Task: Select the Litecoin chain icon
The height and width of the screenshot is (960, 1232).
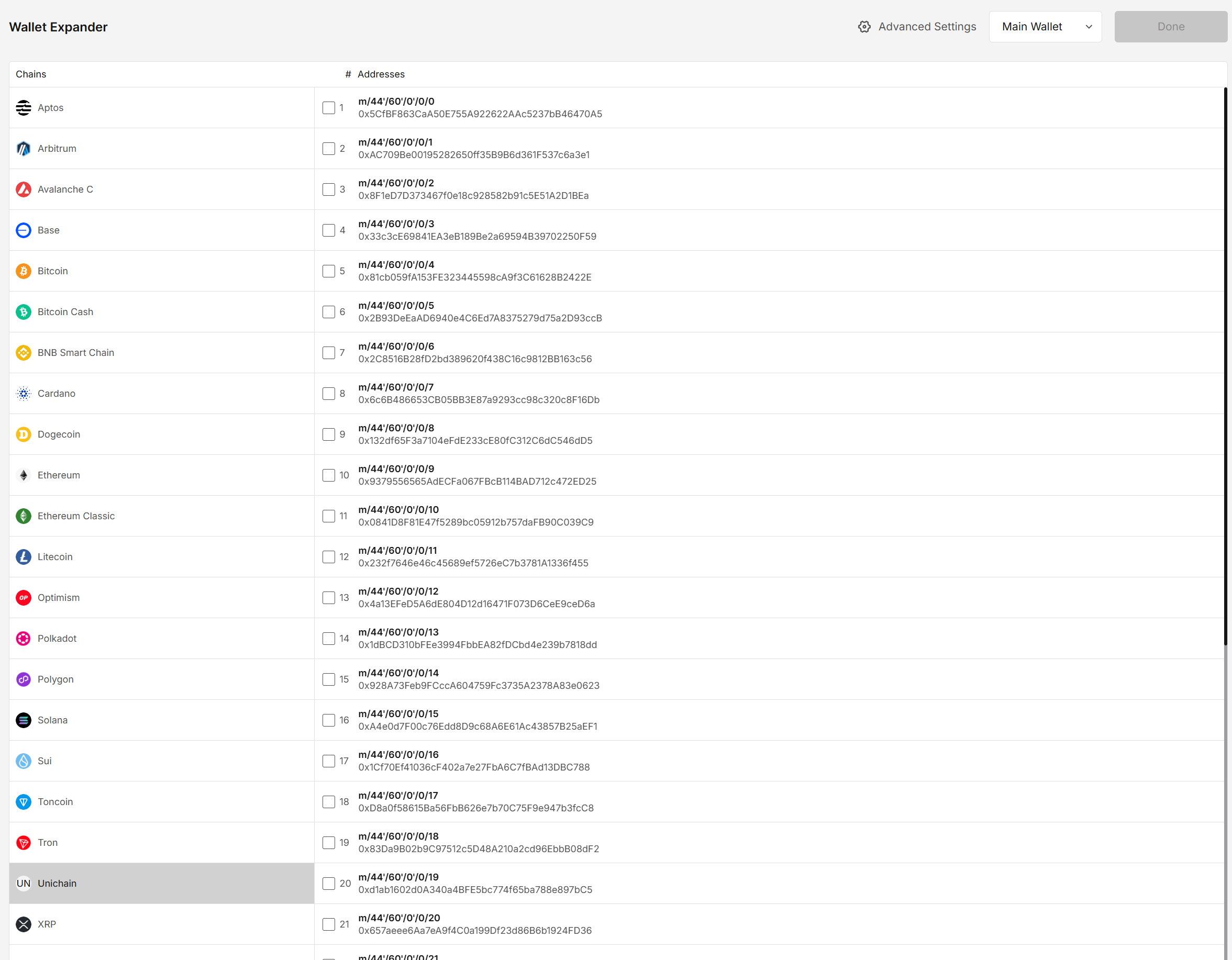Action: click(23, 557)
